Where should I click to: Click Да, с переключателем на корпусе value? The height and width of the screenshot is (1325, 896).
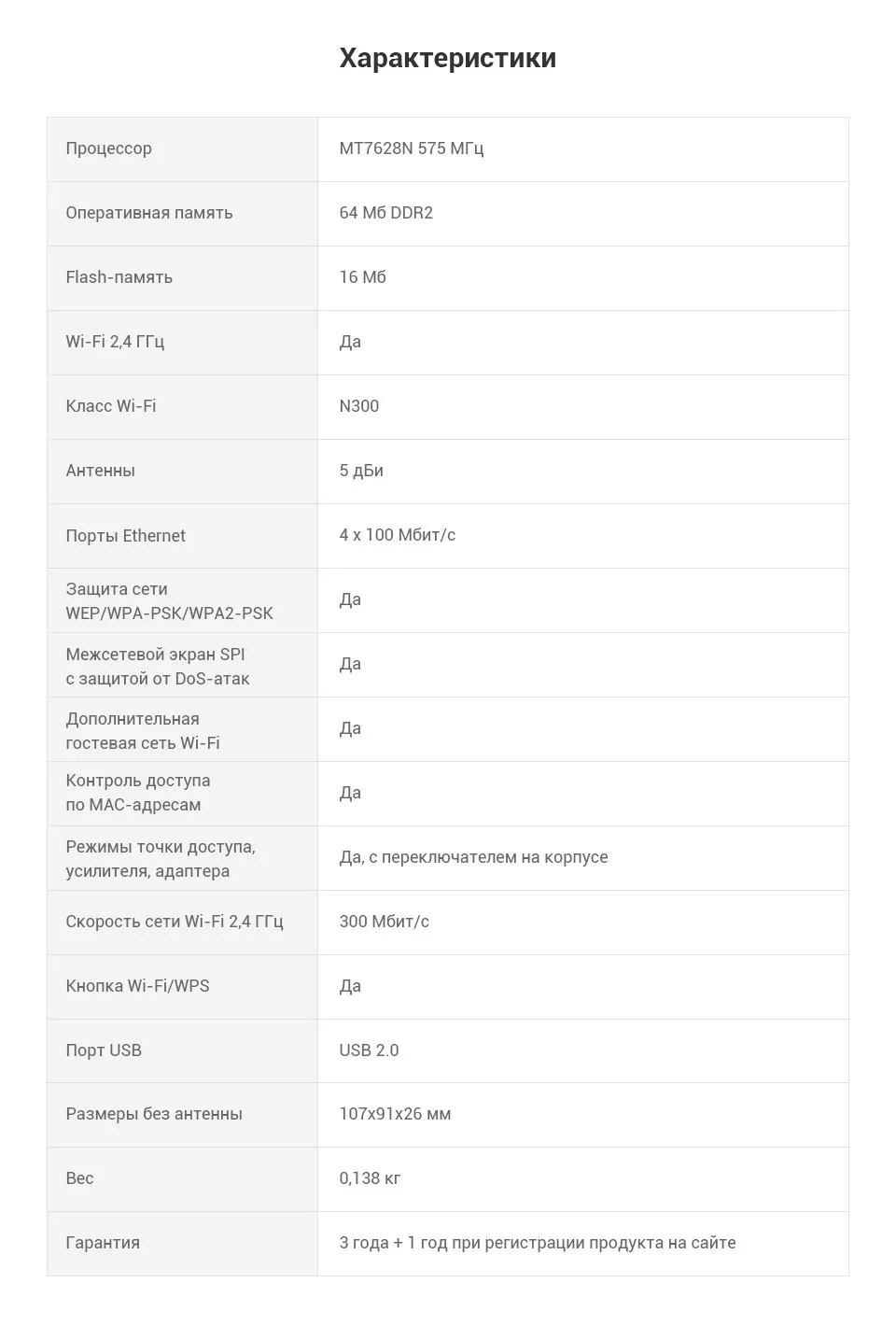474,857
